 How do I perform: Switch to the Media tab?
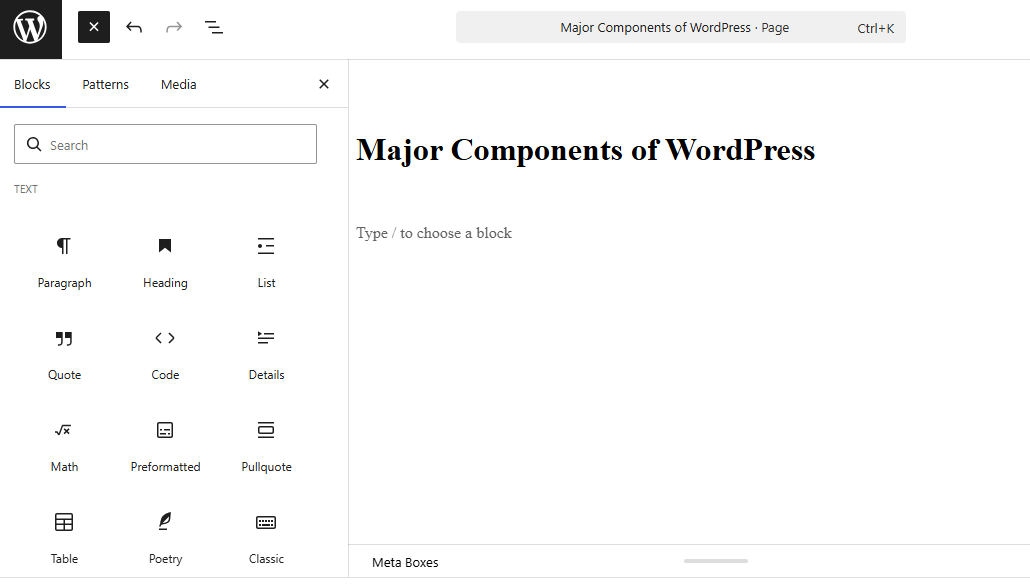(179, 84)
